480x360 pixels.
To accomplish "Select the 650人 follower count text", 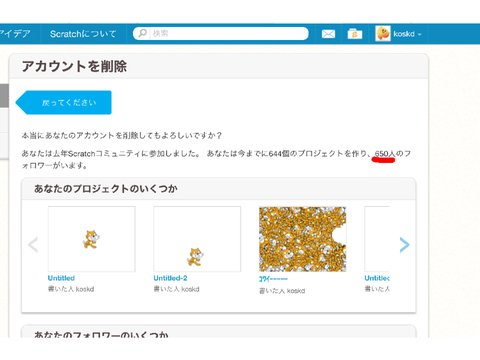I will [385, 154].
